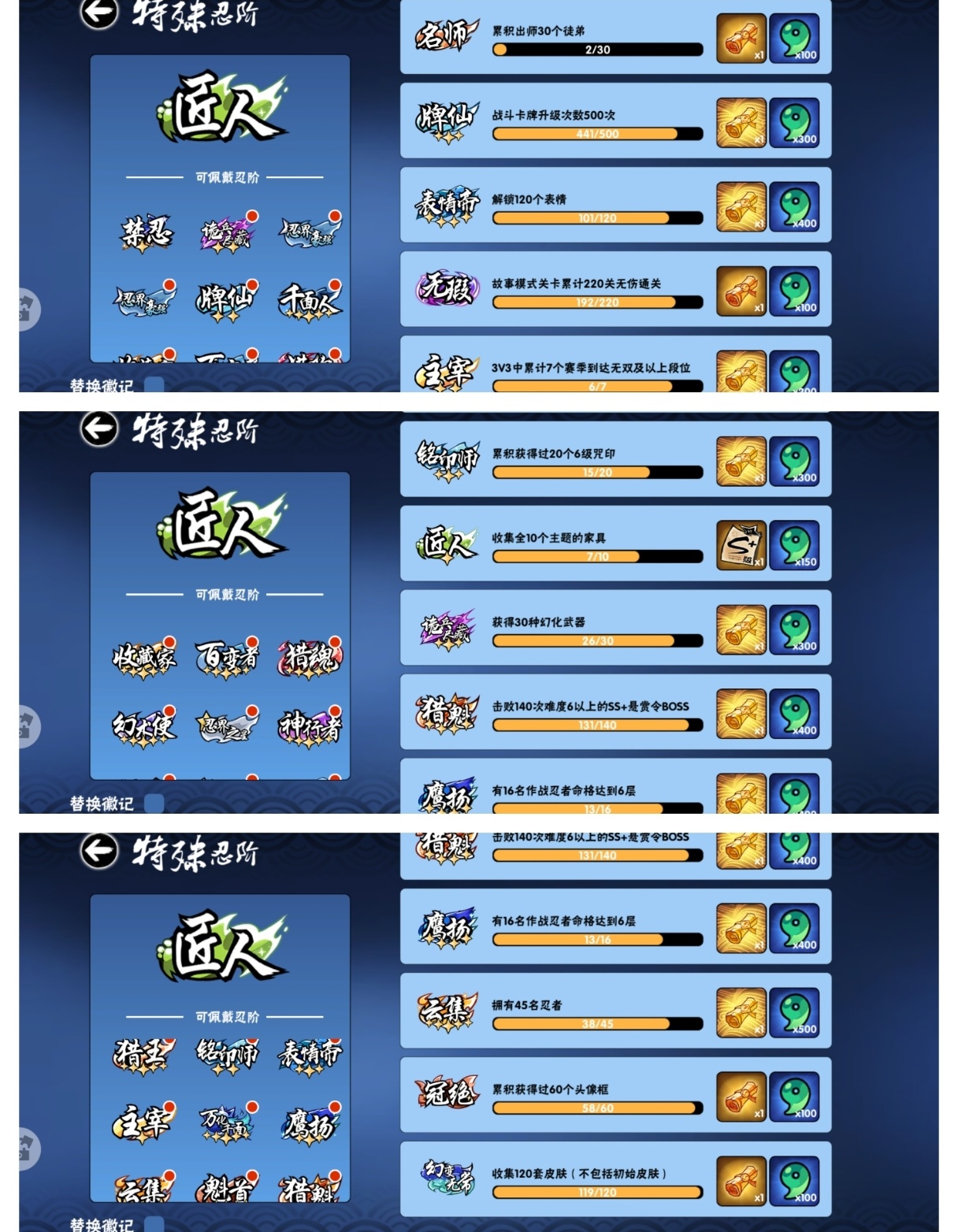The image size is (958, 1232).
Task: Click the S+ scroll reward icon
Action: click(741, 545)
